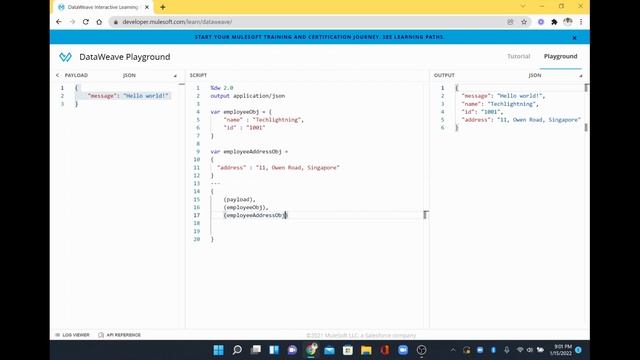Open the Office app on the taskbar
The height and width of the screenshot is (360, 640).
[x=384, y=350]
